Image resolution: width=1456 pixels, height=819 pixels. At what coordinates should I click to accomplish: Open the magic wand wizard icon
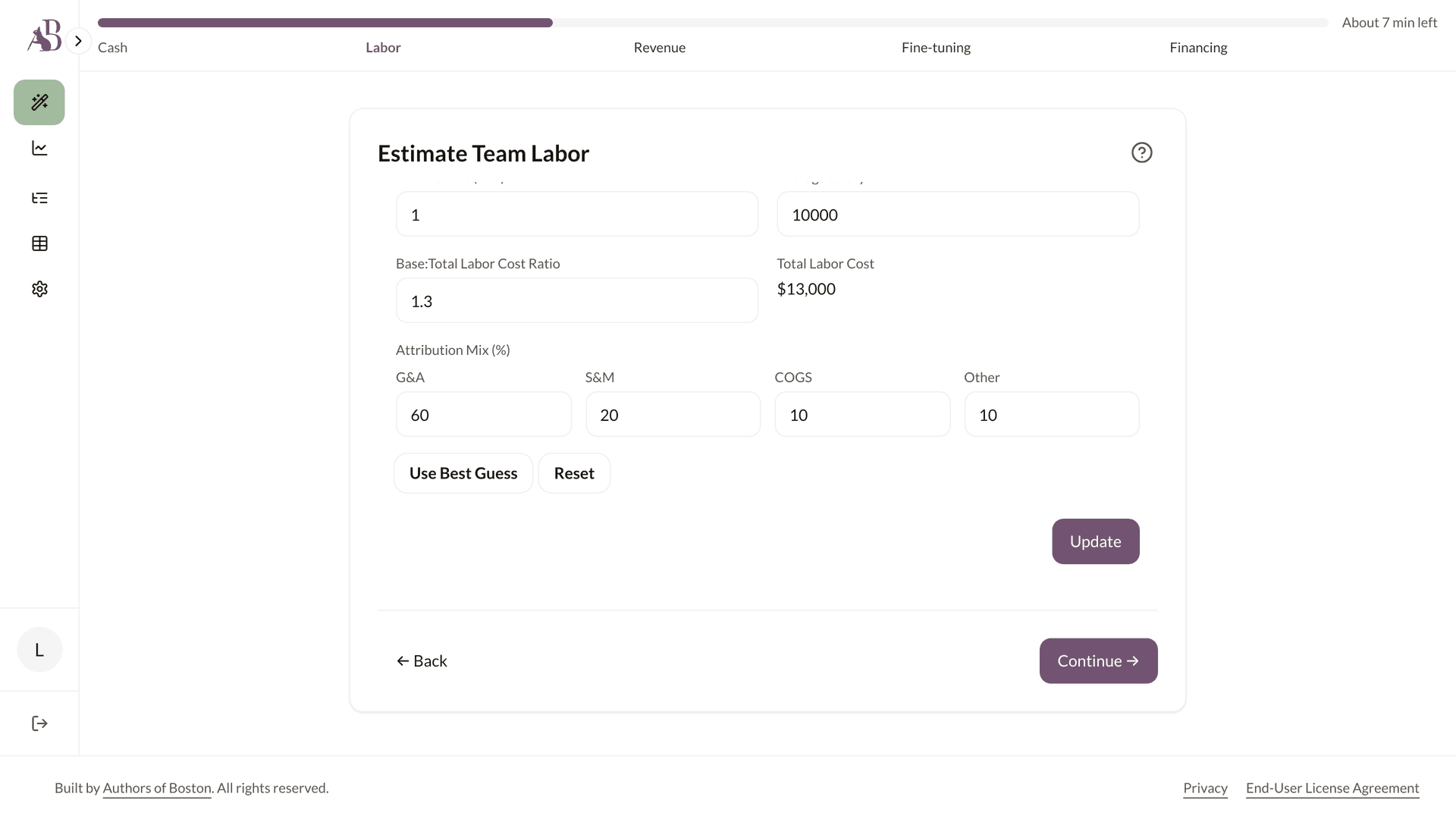click(39, 102)
